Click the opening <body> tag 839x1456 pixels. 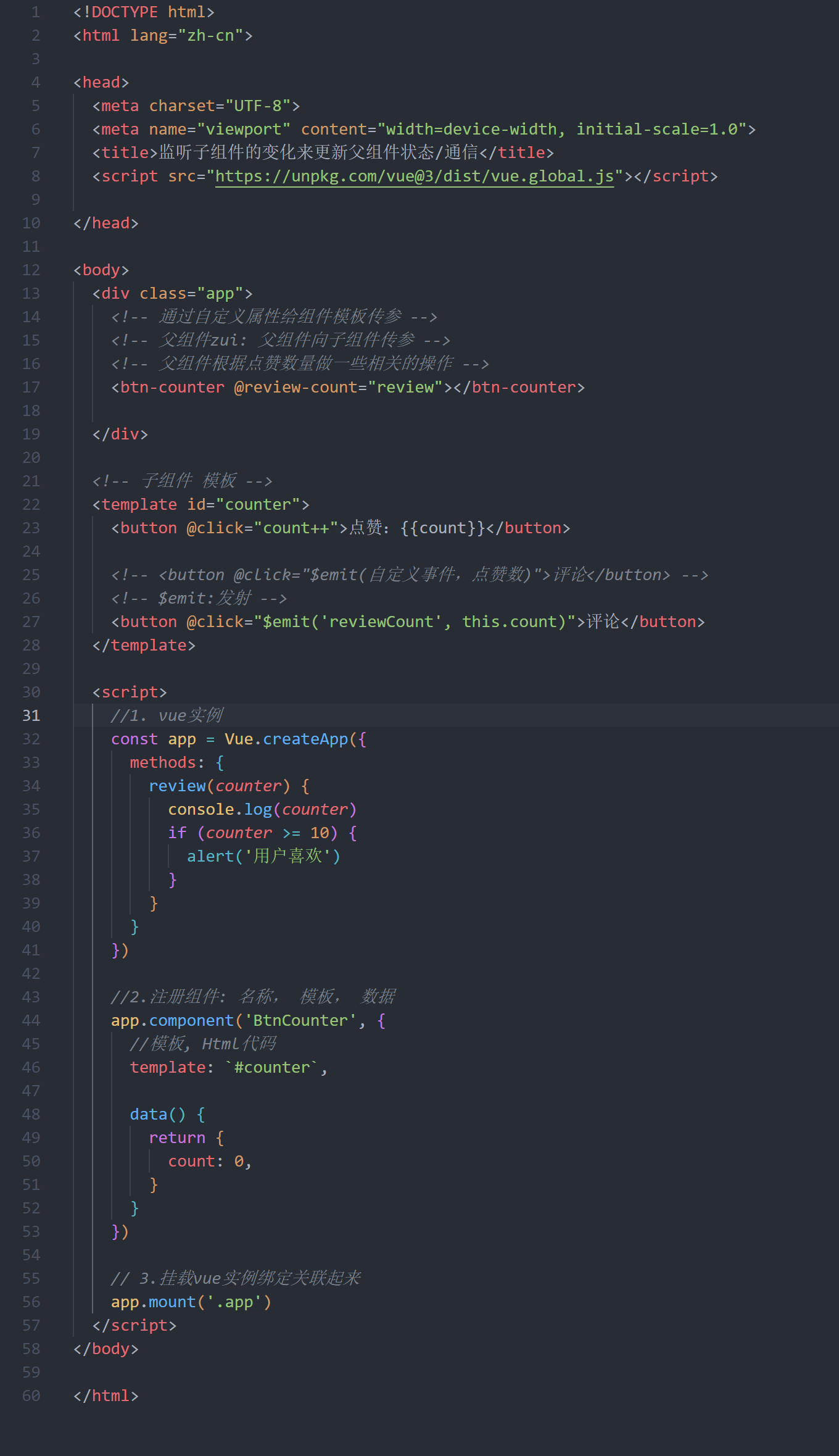[101, 270]
